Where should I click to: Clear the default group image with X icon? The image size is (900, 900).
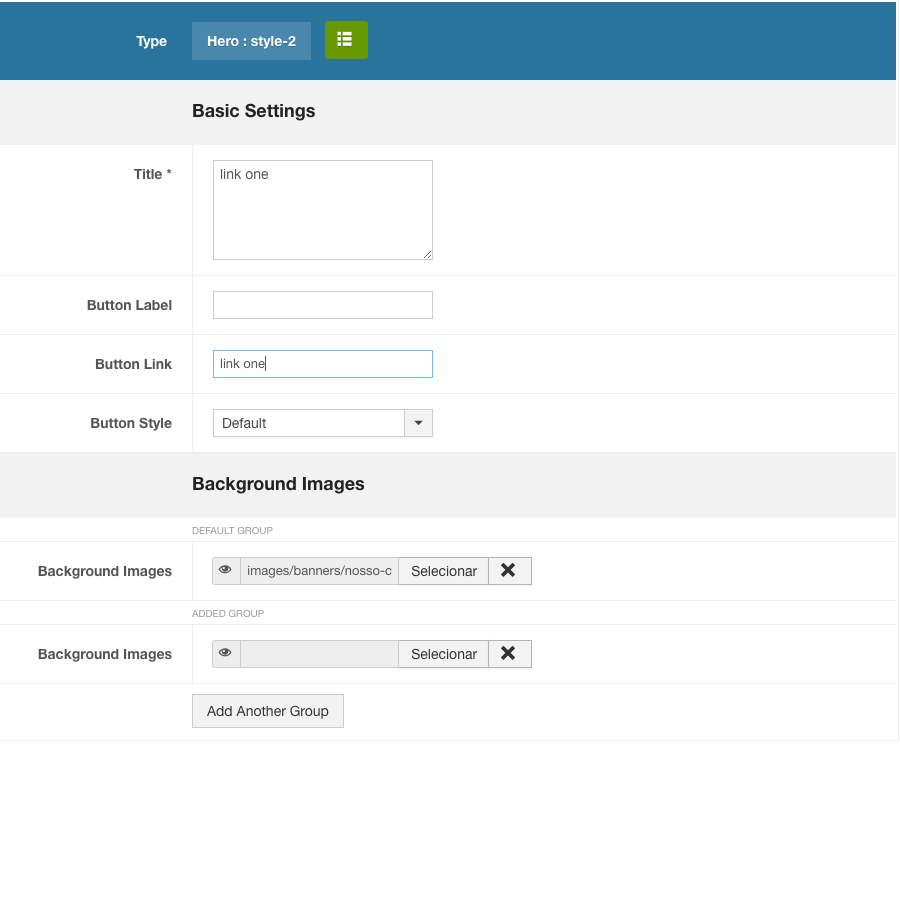tap(509, 571)
